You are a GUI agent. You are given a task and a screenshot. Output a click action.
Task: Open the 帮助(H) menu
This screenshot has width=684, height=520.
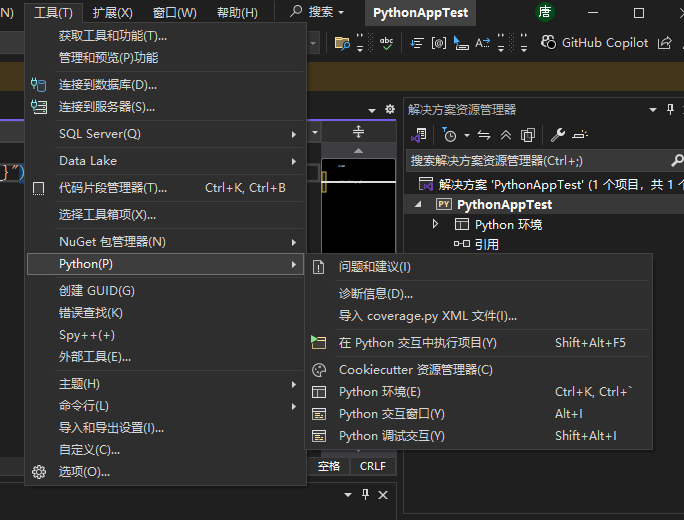pos(237,12)
